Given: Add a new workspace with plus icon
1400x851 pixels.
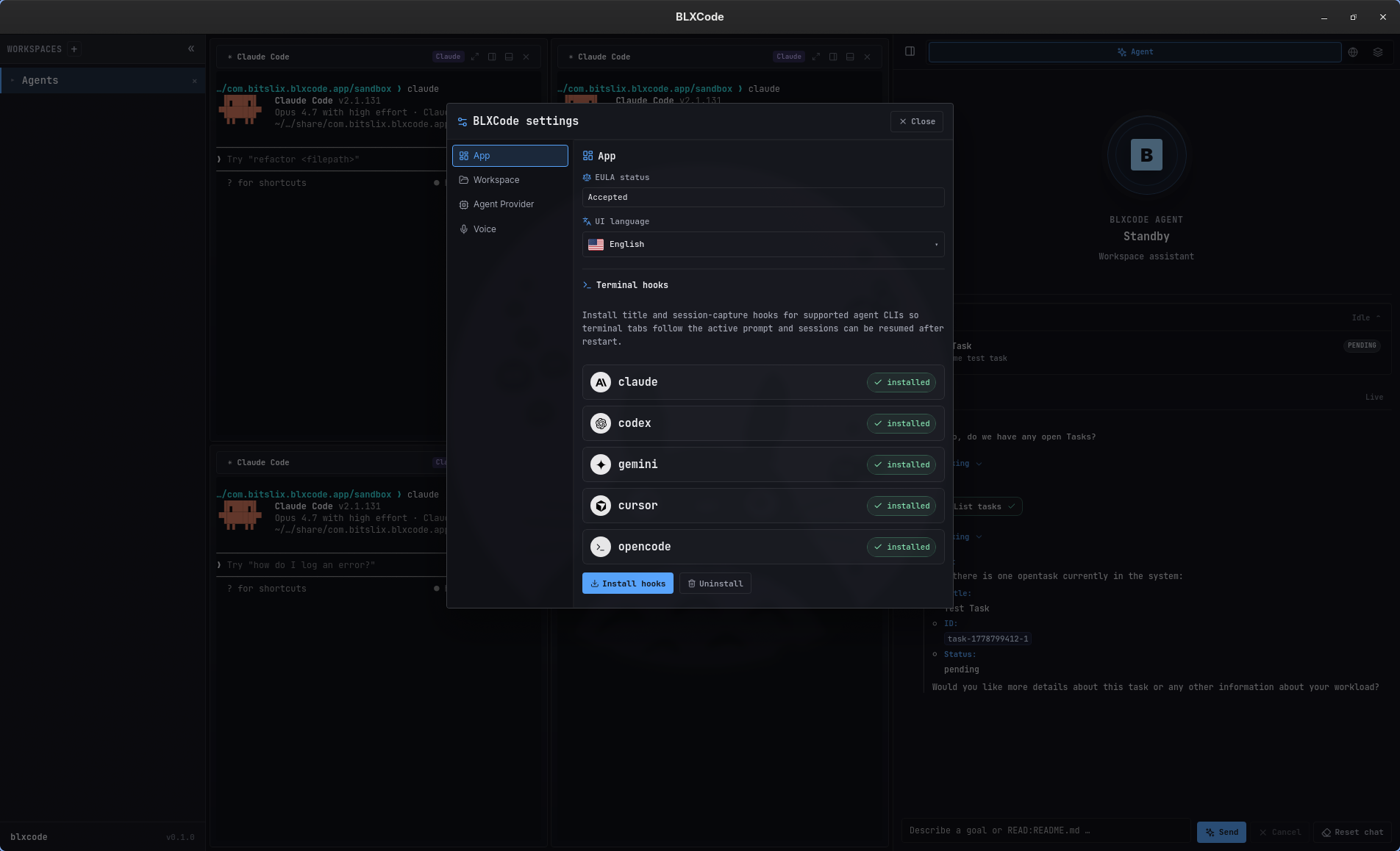Looking at the screenshot, I should 74,49.
